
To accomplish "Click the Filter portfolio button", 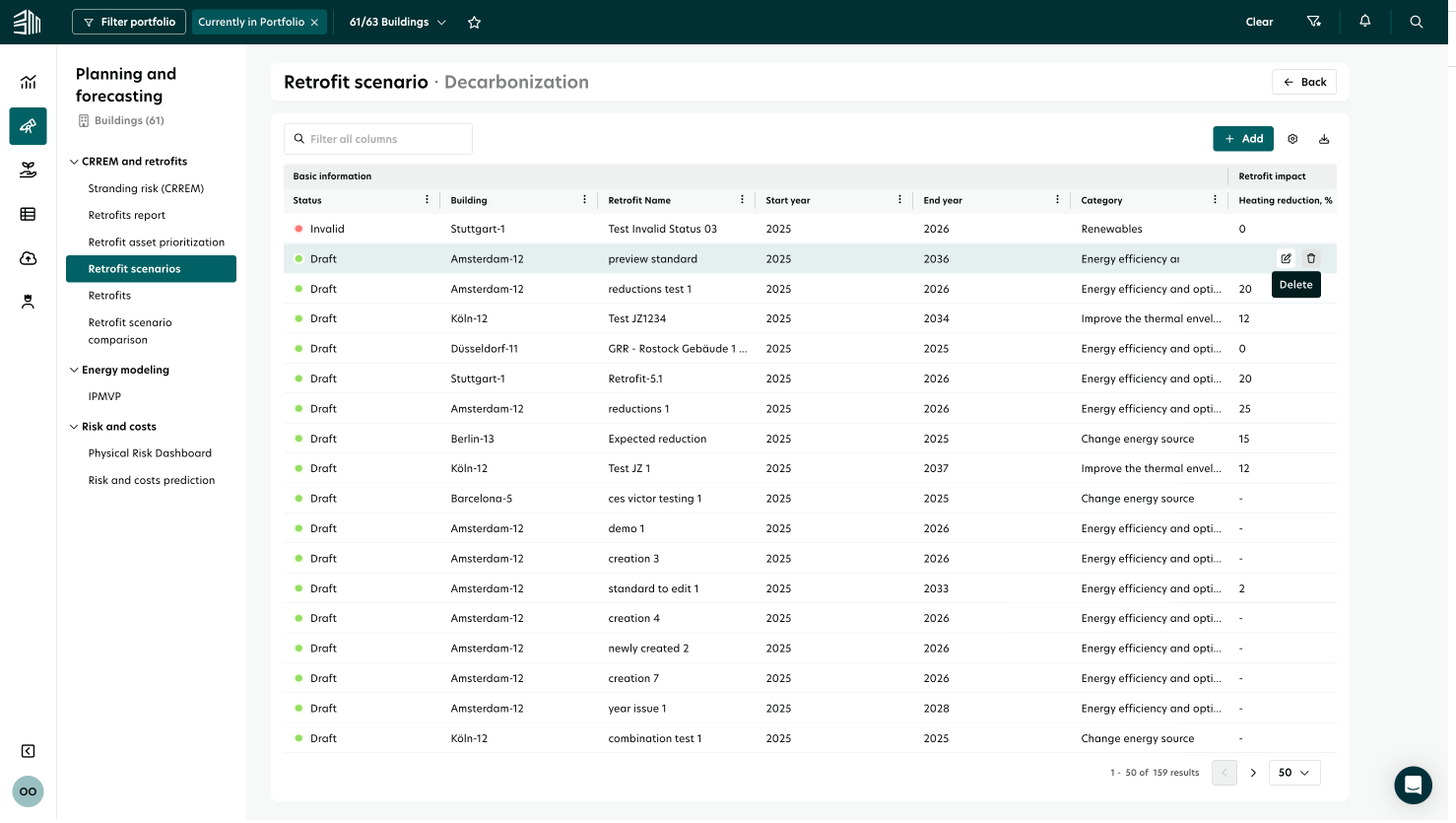I will tap(129, 22).
